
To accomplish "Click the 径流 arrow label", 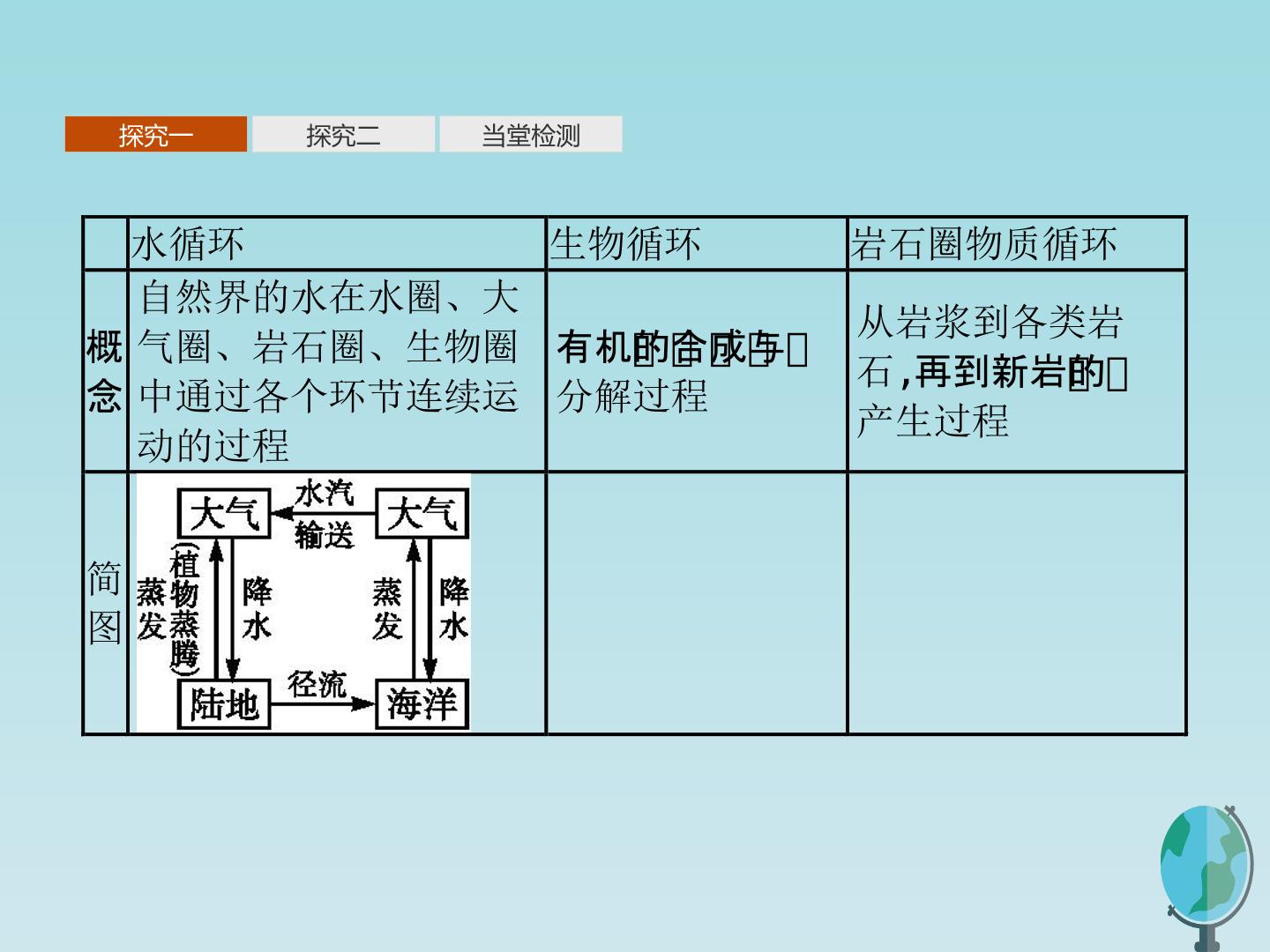I will click(x=317, y=684).
